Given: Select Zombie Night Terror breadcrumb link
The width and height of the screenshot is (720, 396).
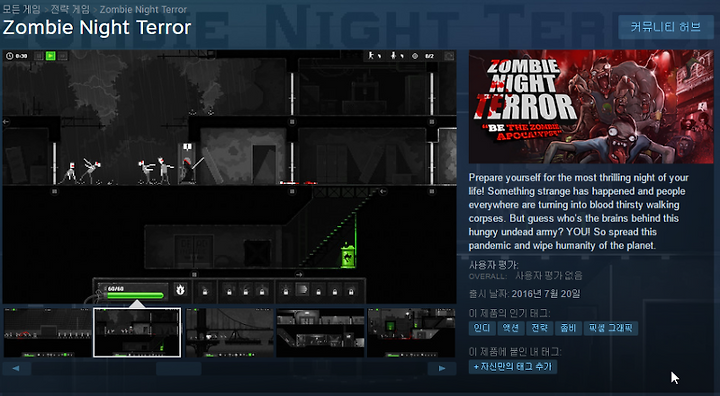Looking at the screenshot, I should tap(143, 9).
